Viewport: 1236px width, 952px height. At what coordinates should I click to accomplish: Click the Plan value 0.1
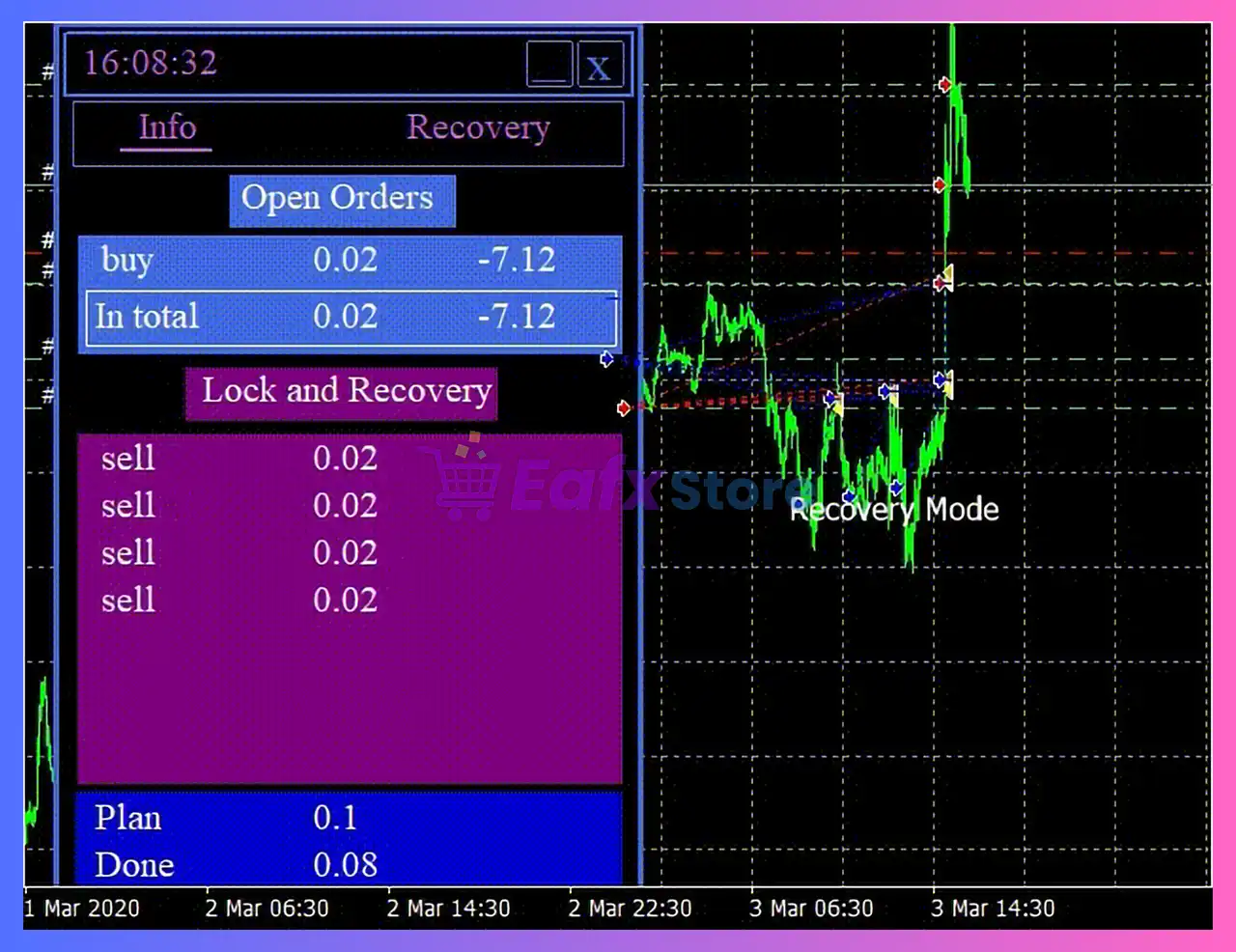tap(335, 818)
